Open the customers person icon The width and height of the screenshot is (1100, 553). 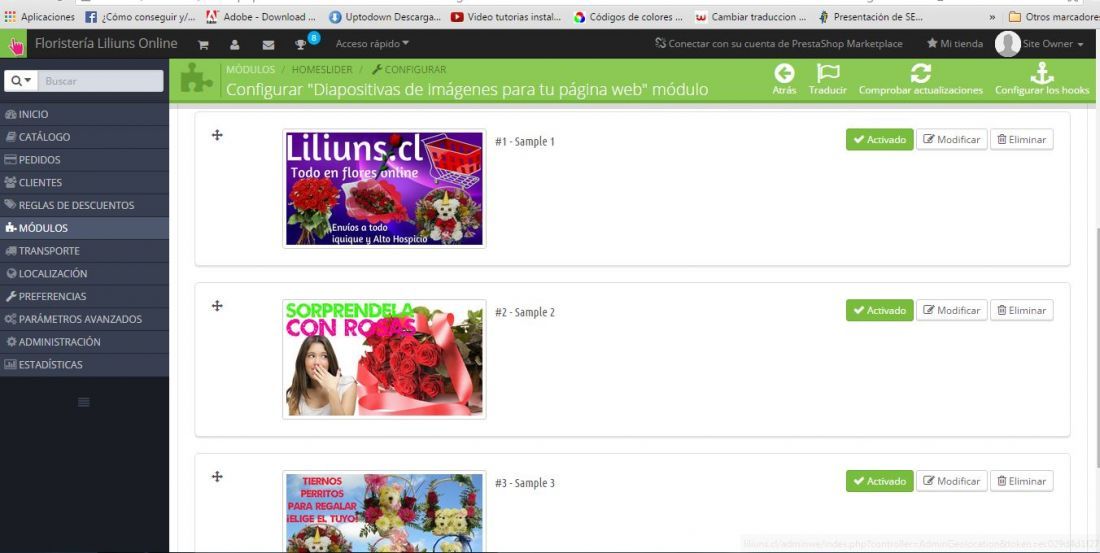point(235,44)
